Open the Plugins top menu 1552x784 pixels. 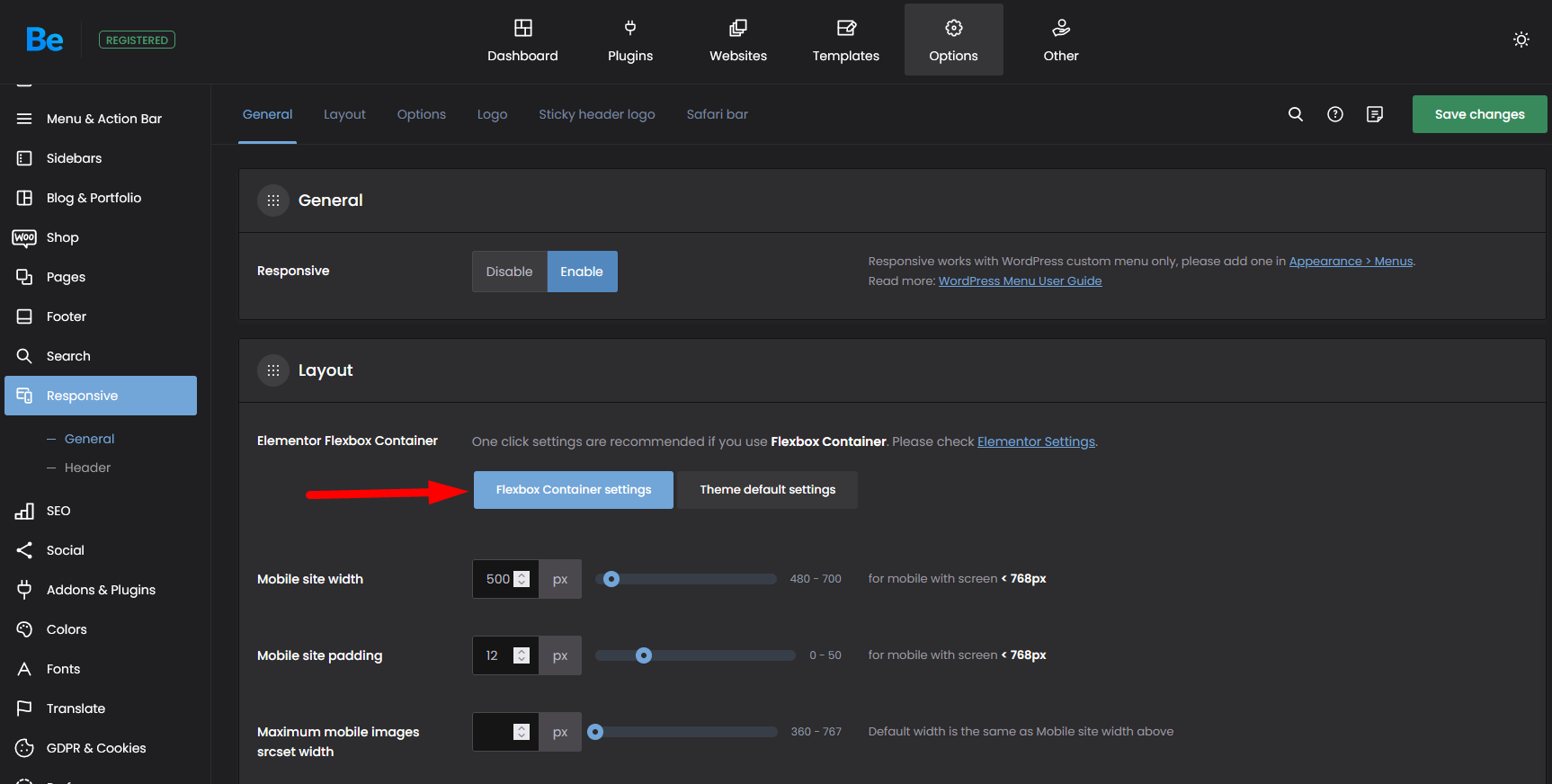point(630,40)
